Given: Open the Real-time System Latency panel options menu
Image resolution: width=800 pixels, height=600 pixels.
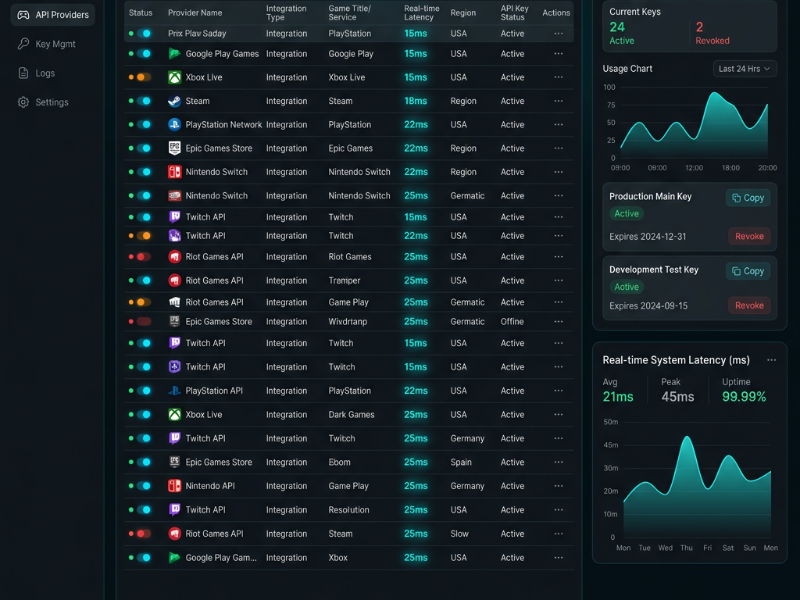Looking at the screenshot, I should pyautogui.click(x=771, y=360).
